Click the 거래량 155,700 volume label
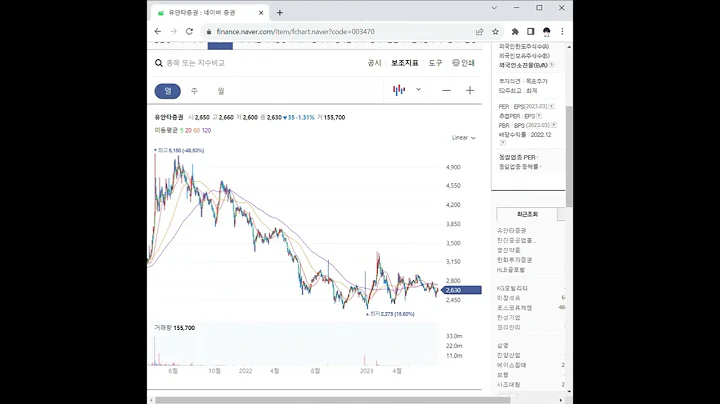The height and width of the screenshot is (404, 720). click(x=174, y=328)
